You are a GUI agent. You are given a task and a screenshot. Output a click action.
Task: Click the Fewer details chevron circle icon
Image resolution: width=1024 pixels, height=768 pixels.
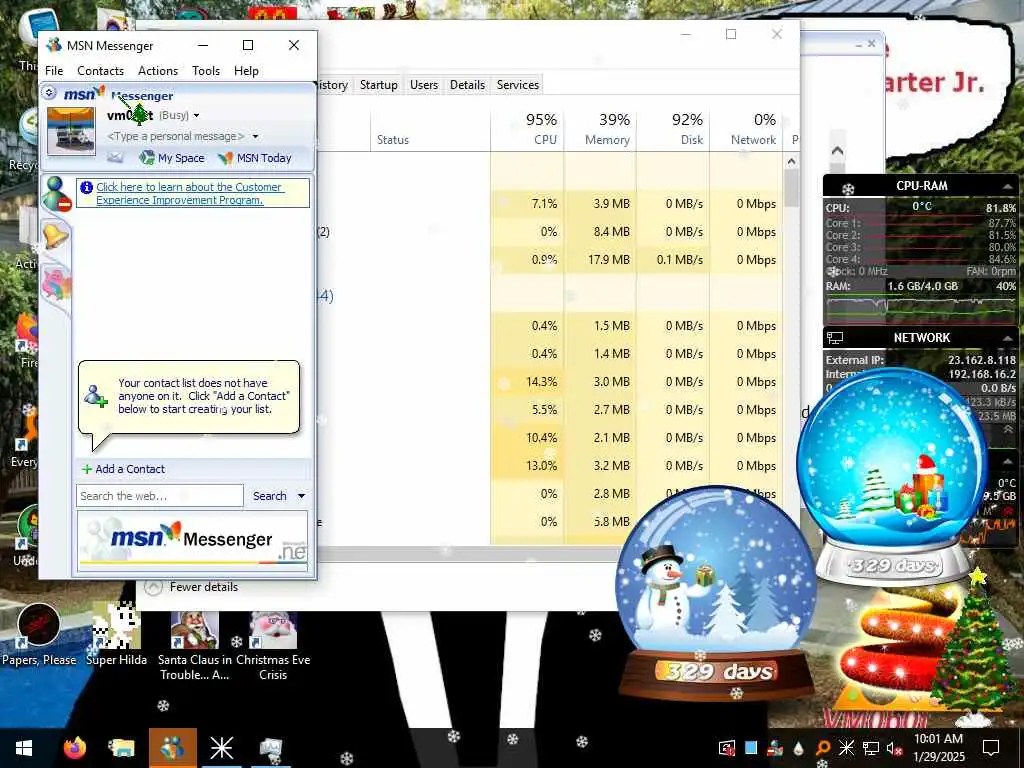153,586
